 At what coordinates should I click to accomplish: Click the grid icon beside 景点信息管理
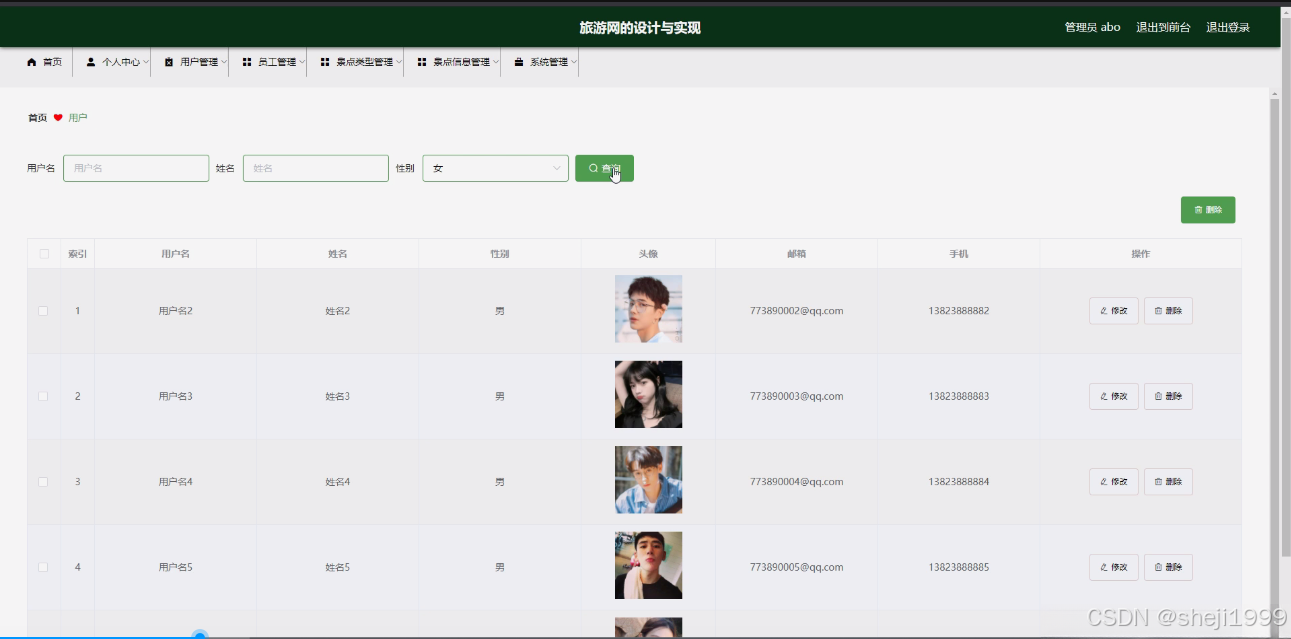(422, 62)
